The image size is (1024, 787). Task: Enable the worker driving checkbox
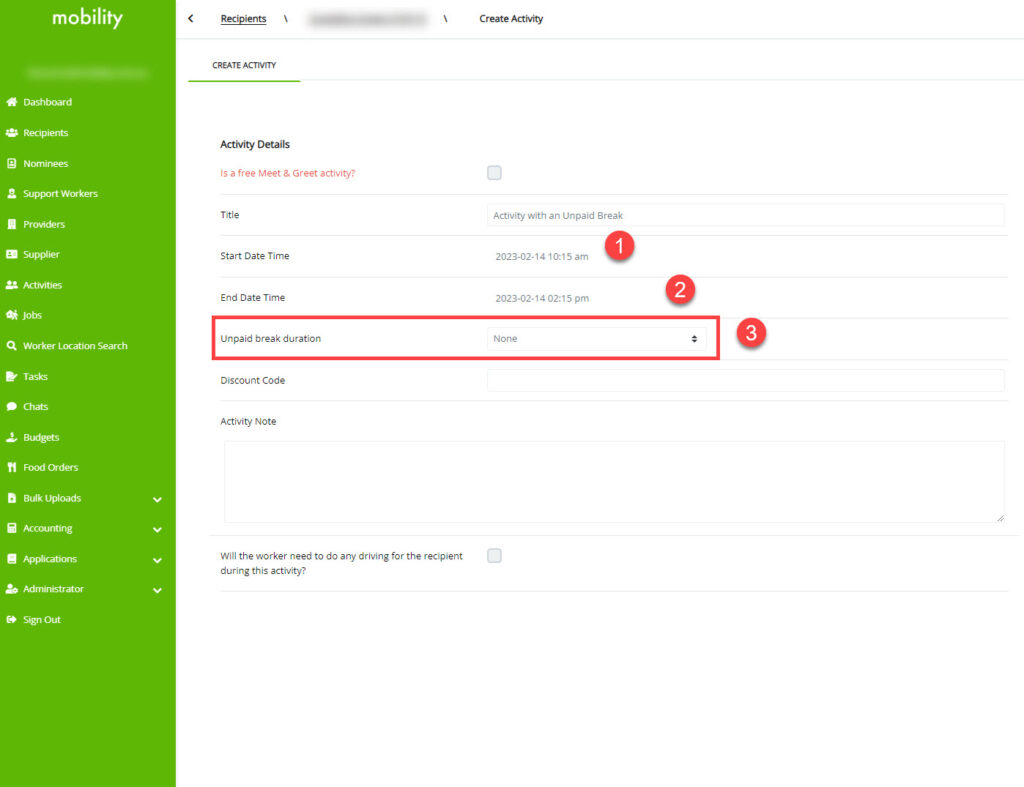494,556
